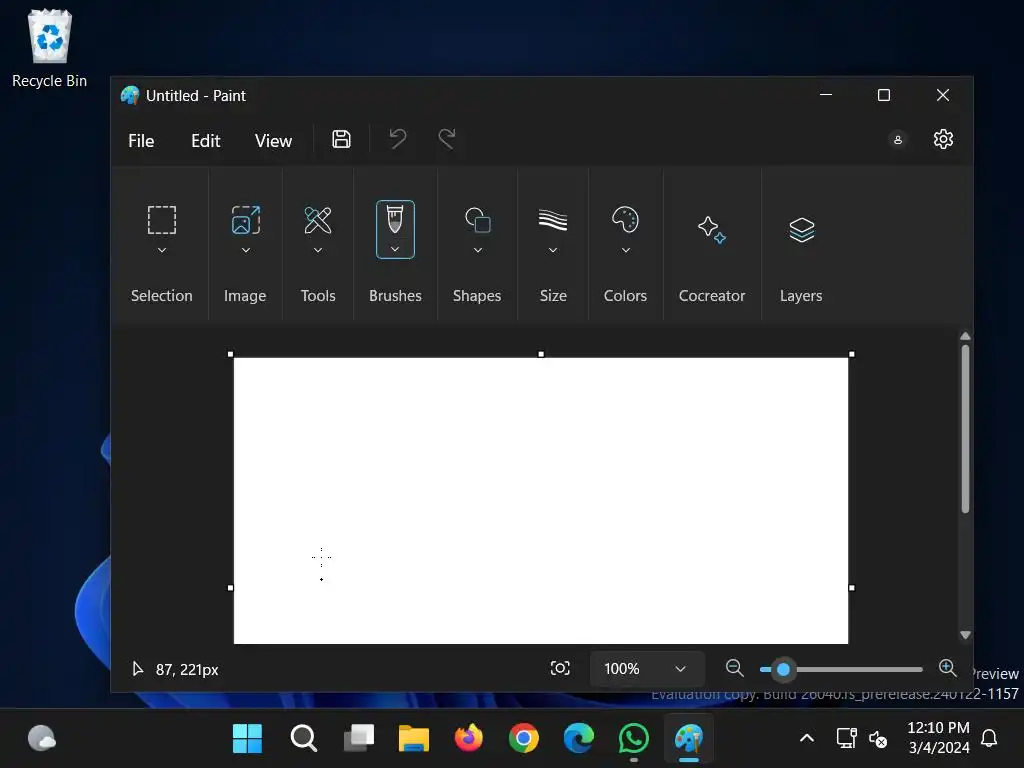Click the zoom in magnifier icon

click(948, 668)
